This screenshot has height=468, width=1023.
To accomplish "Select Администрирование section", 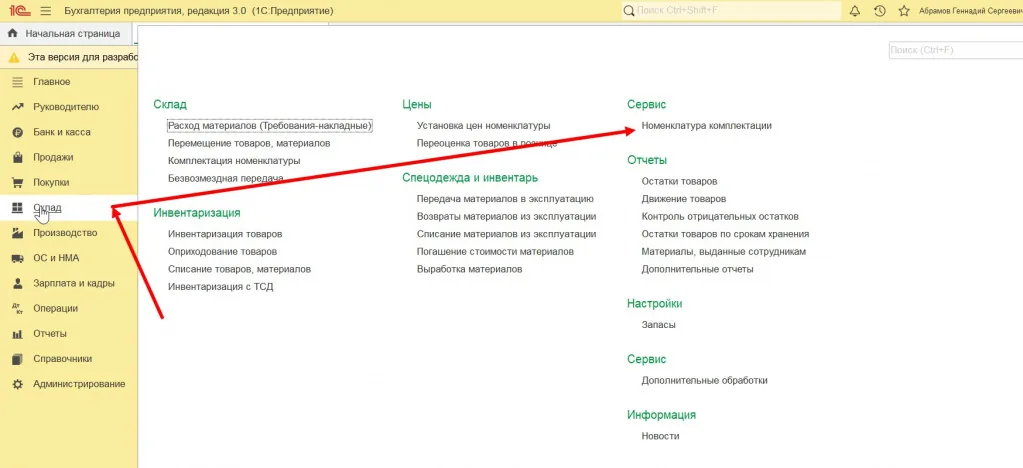I will [79, 384].
